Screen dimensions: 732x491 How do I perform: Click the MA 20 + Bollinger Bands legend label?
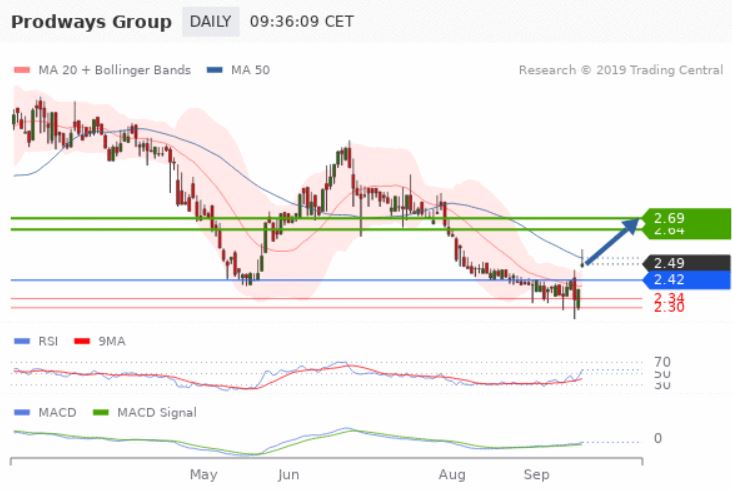tap(114, 70)
